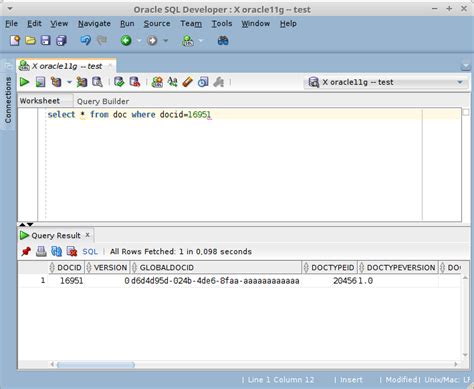Click the Explain Plan icon
This screenshot has width=474, height=389.
tap(56, 82)
